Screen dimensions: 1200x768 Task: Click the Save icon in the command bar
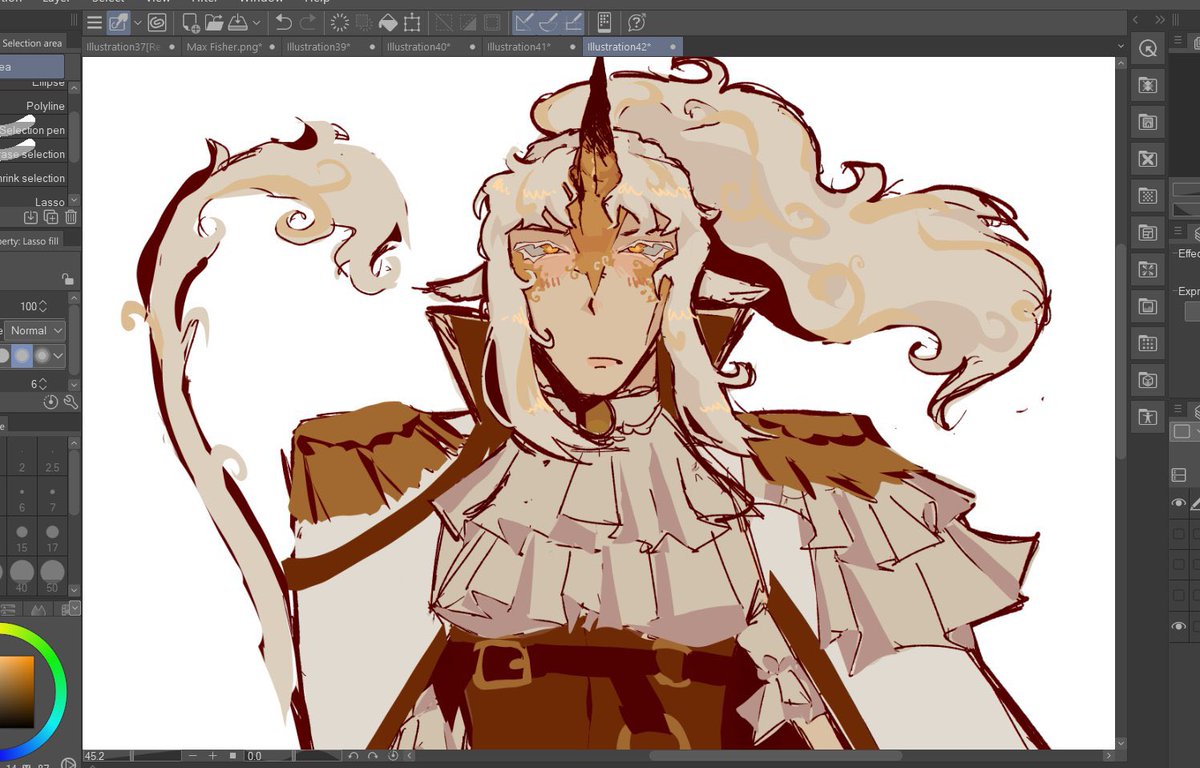point(238,22)
